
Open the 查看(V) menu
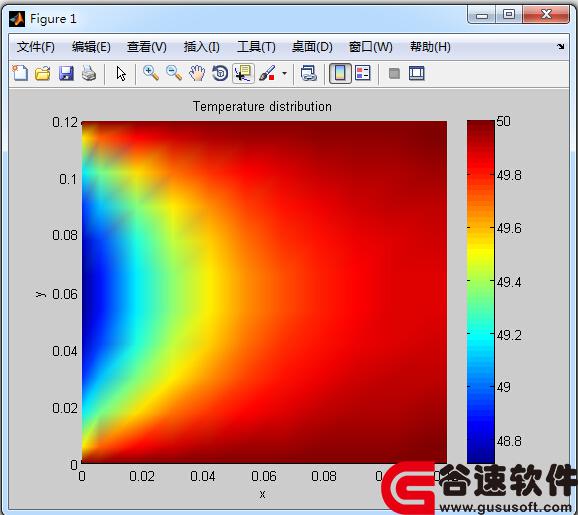(147, 47)
